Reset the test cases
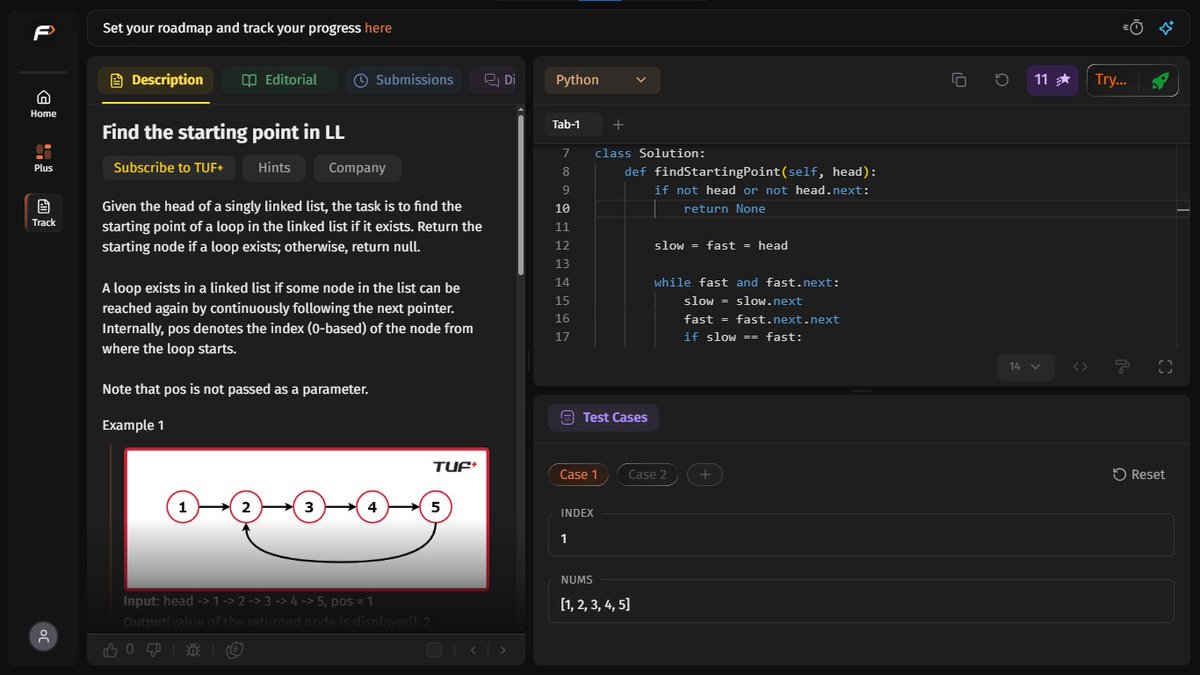 point(1139,474)
